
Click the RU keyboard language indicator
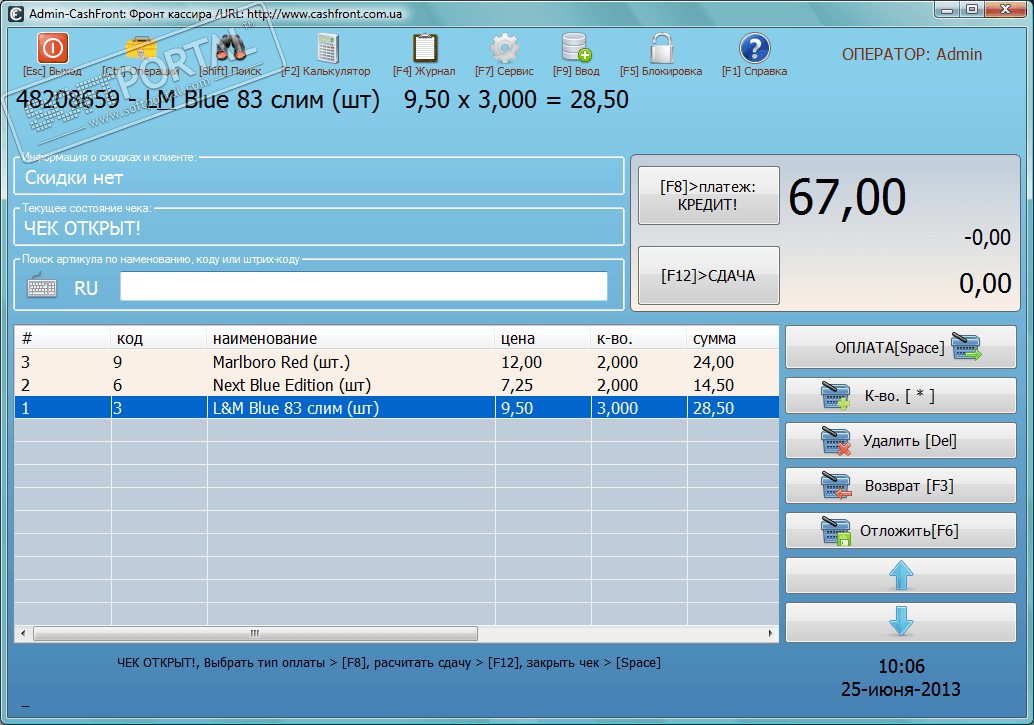[x=86, y=288]
